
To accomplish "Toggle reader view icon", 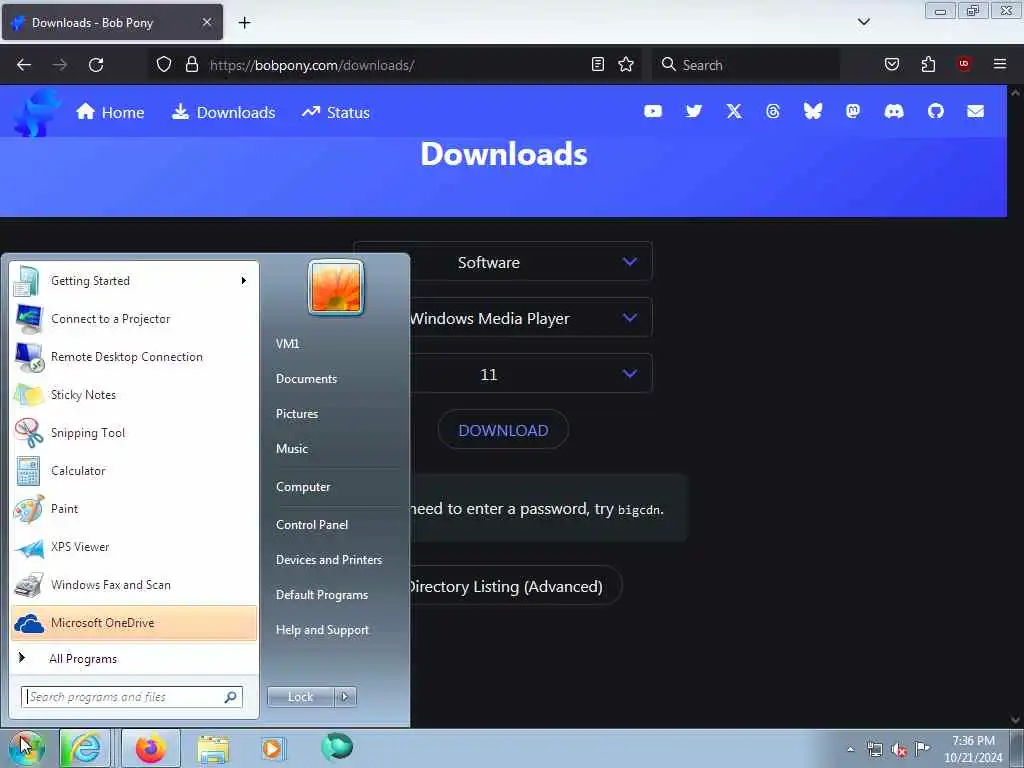I will pyautogui.click(x=598, y=65).
